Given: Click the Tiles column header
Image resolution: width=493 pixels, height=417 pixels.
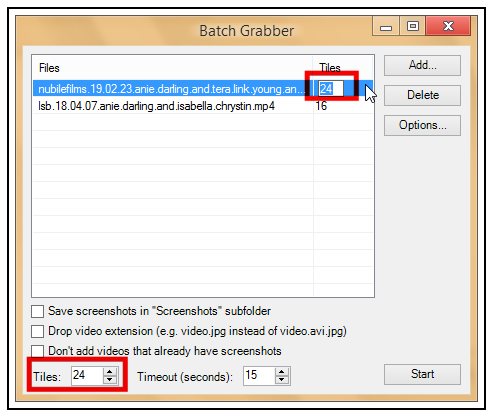Looking at the screenshot, I should [x=343, y=68].
